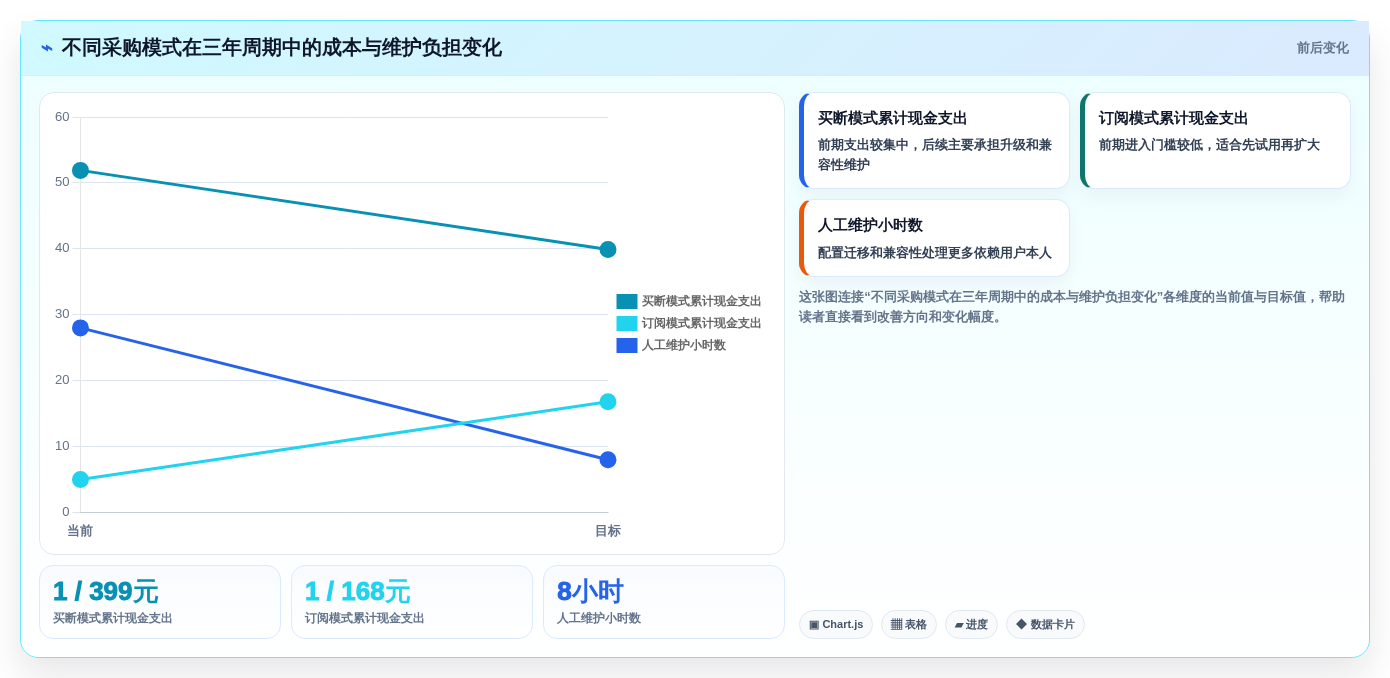Click the 30 y-axis tick label

[x=62, y=314]
